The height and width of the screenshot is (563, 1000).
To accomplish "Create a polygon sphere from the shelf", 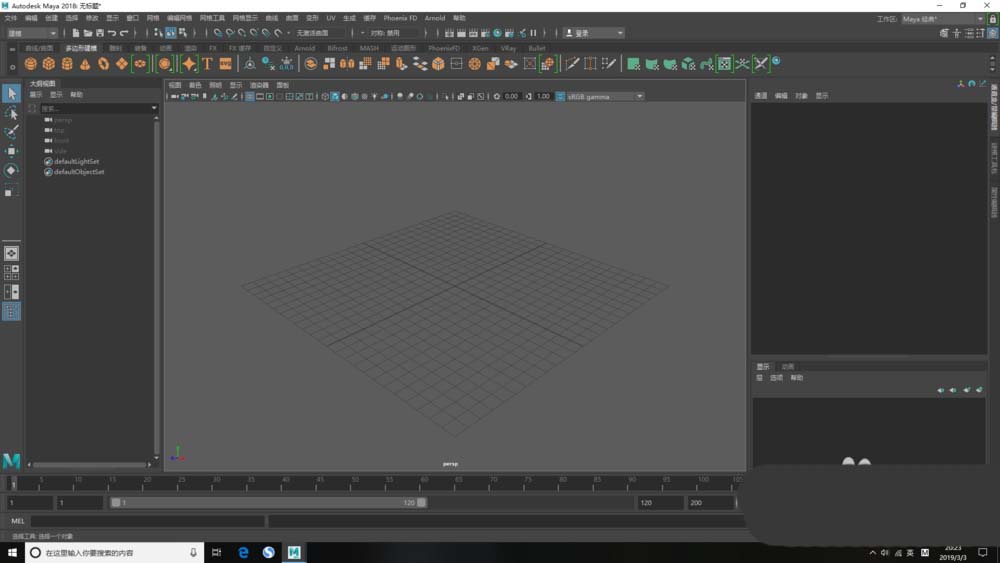I will point(30,64).
